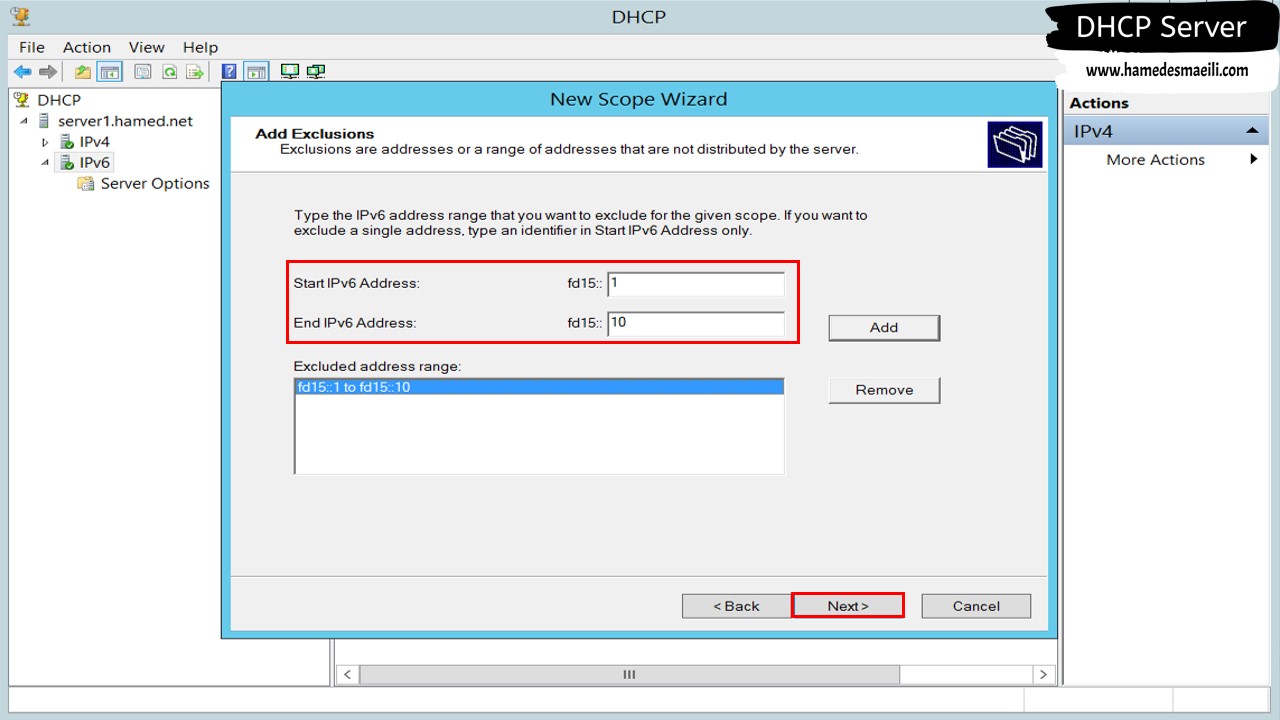
Task: Click More Actions in Actions pane
Action: (1155, 160)
